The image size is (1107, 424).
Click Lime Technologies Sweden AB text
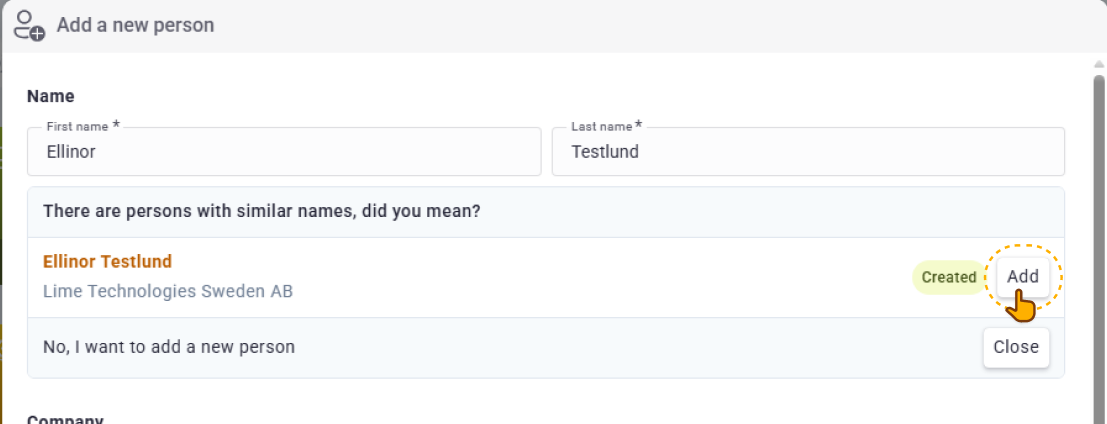[x=168, y=291]
